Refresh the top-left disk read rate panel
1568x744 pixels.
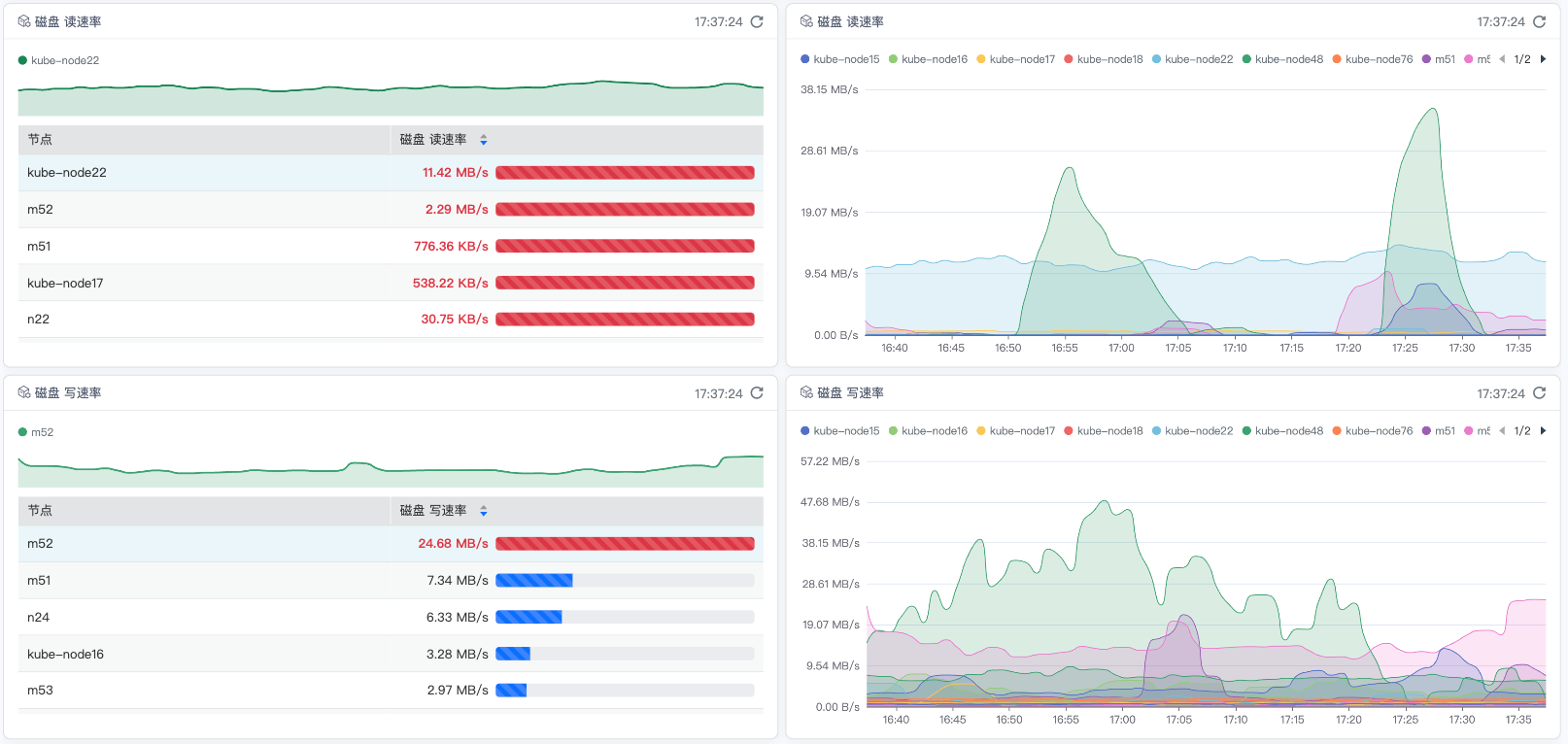757,21
